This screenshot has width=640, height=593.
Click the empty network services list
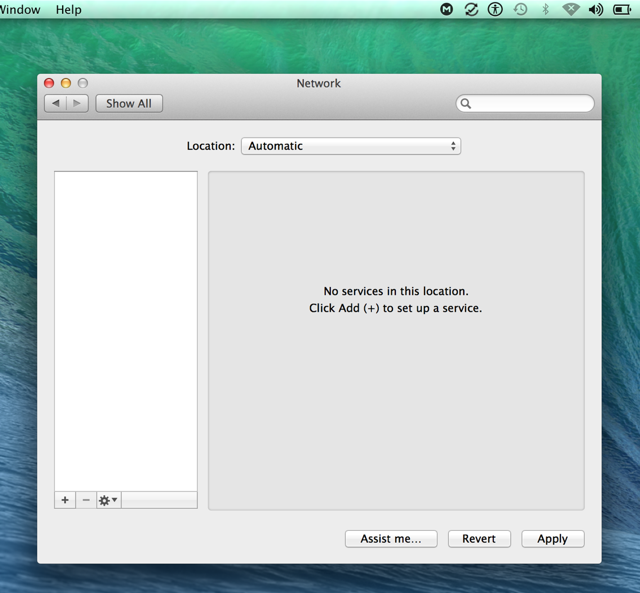(x=126, y=330)
